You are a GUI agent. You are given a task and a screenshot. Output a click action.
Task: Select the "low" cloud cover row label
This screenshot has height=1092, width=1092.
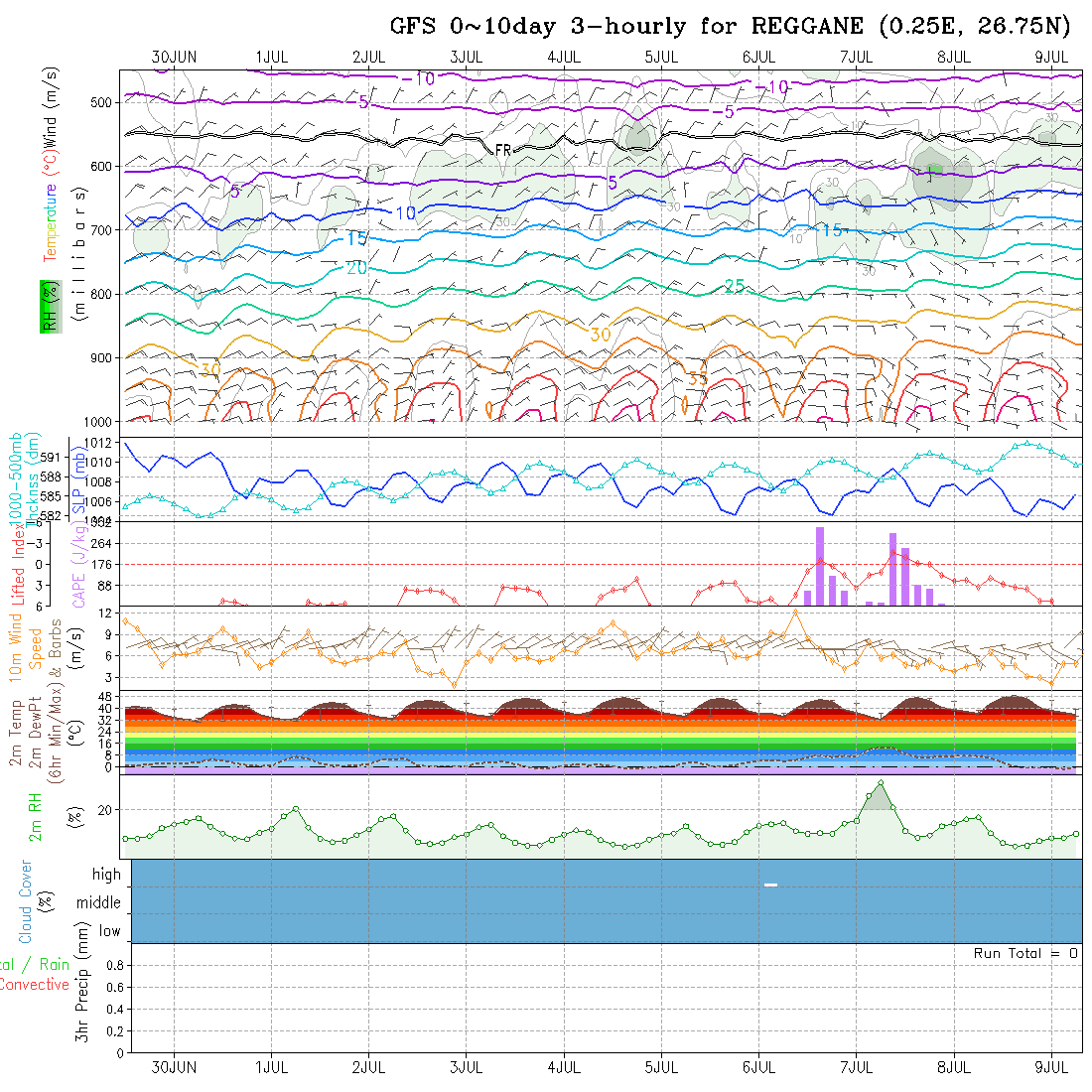click(109, 931)
